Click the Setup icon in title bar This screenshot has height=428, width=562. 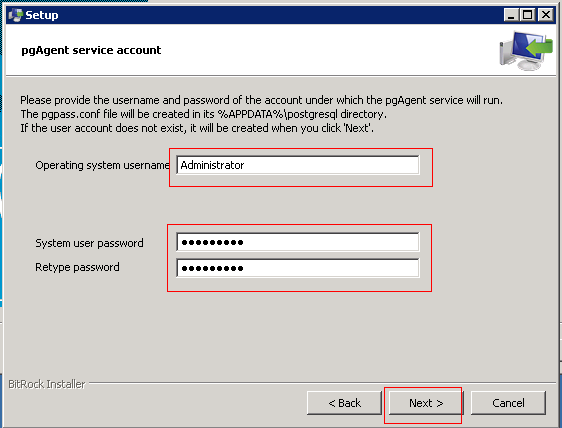pos(15,15)
